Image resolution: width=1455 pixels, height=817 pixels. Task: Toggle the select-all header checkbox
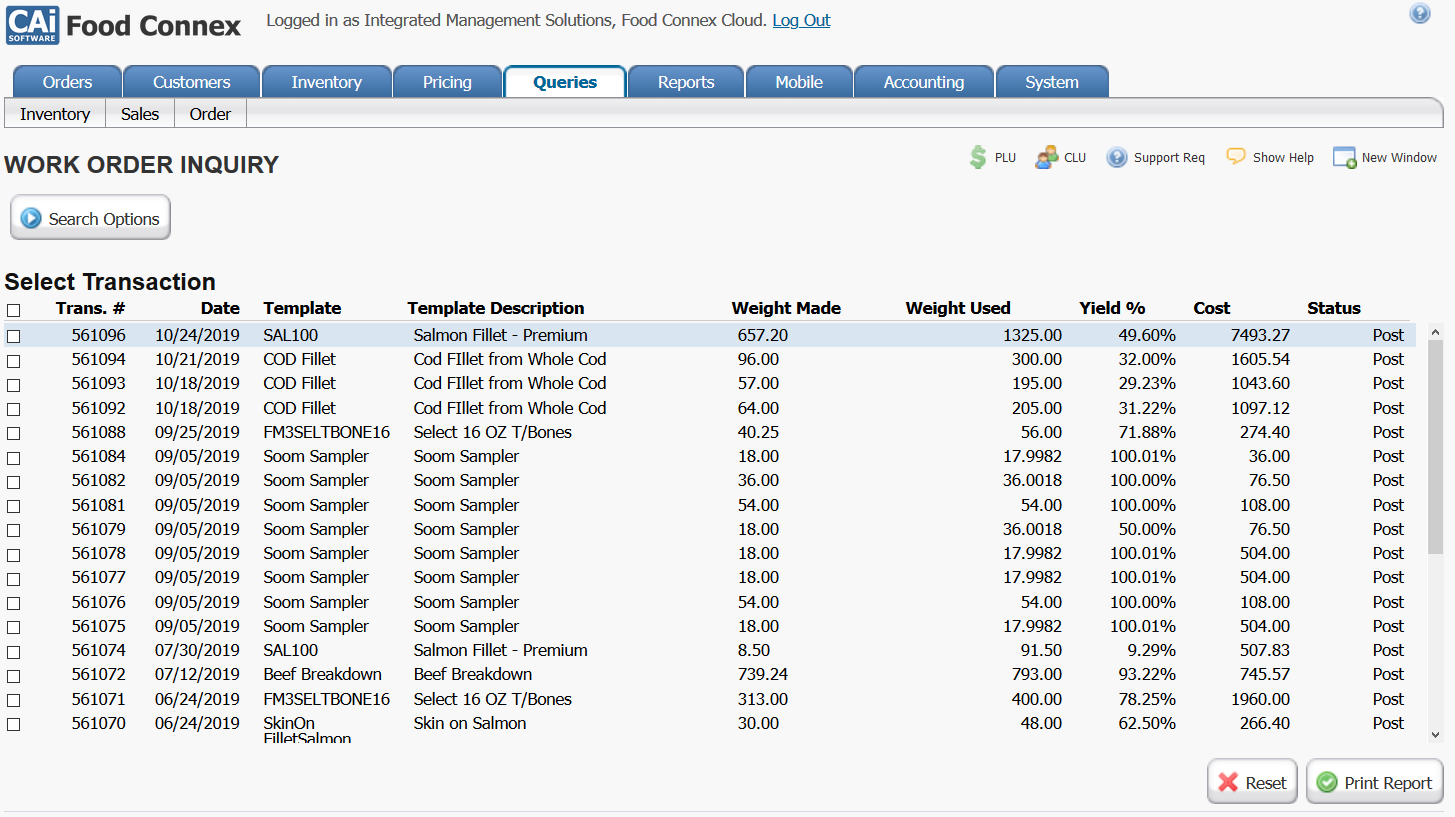pyautogui.click(x=13, y=310)
